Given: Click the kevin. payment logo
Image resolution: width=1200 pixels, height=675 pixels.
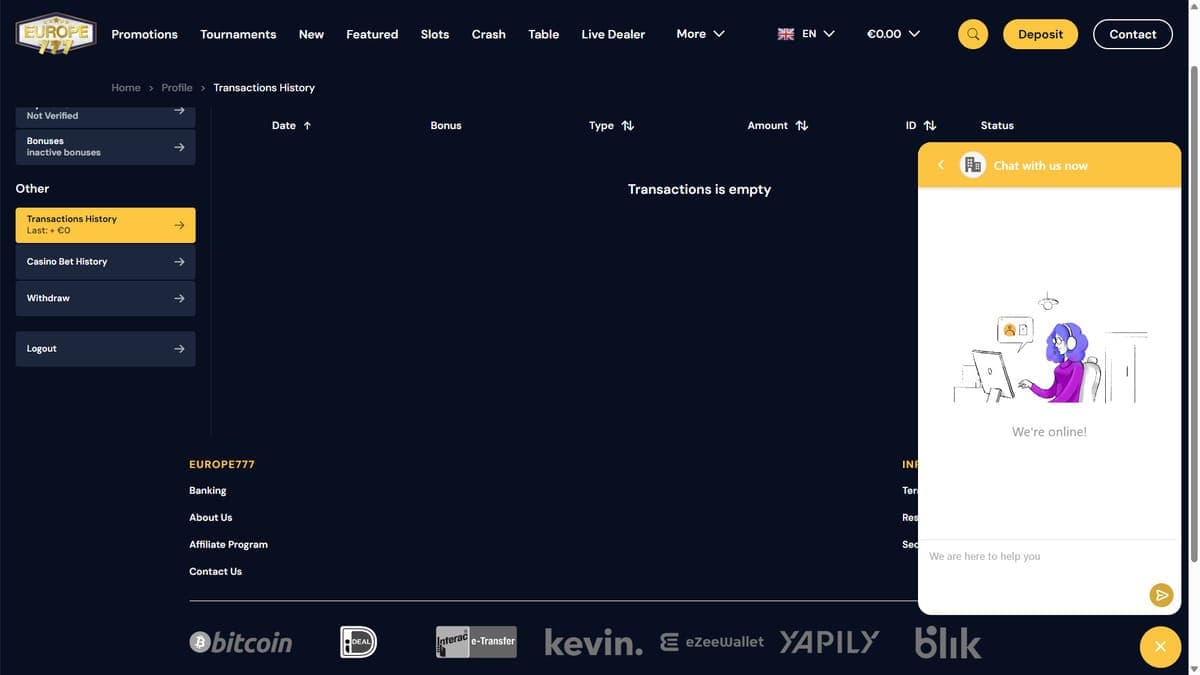Looking at the screenshot, I should 594,643.
